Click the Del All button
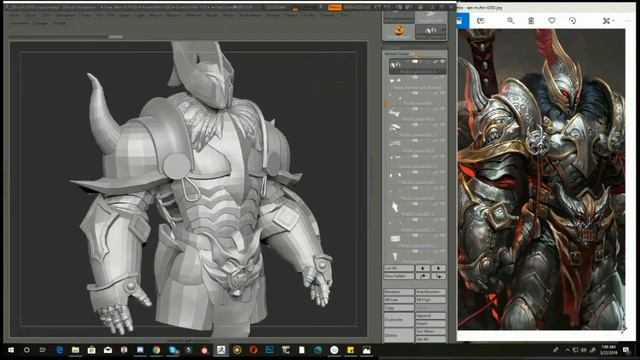The width and height of the screenshot is (640, 360). (x=431, y=339)
